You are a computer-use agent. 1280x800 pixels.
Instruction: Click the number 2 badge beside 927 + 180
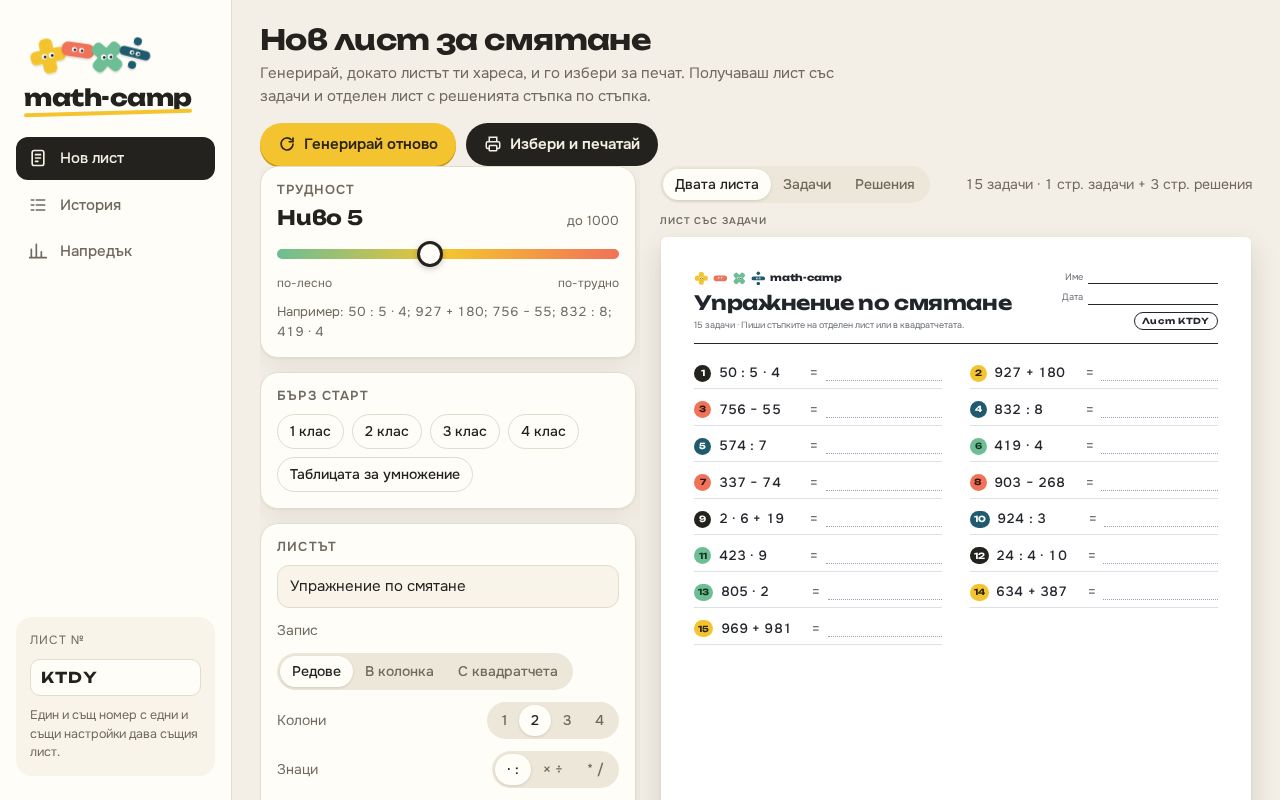(978, 373)
